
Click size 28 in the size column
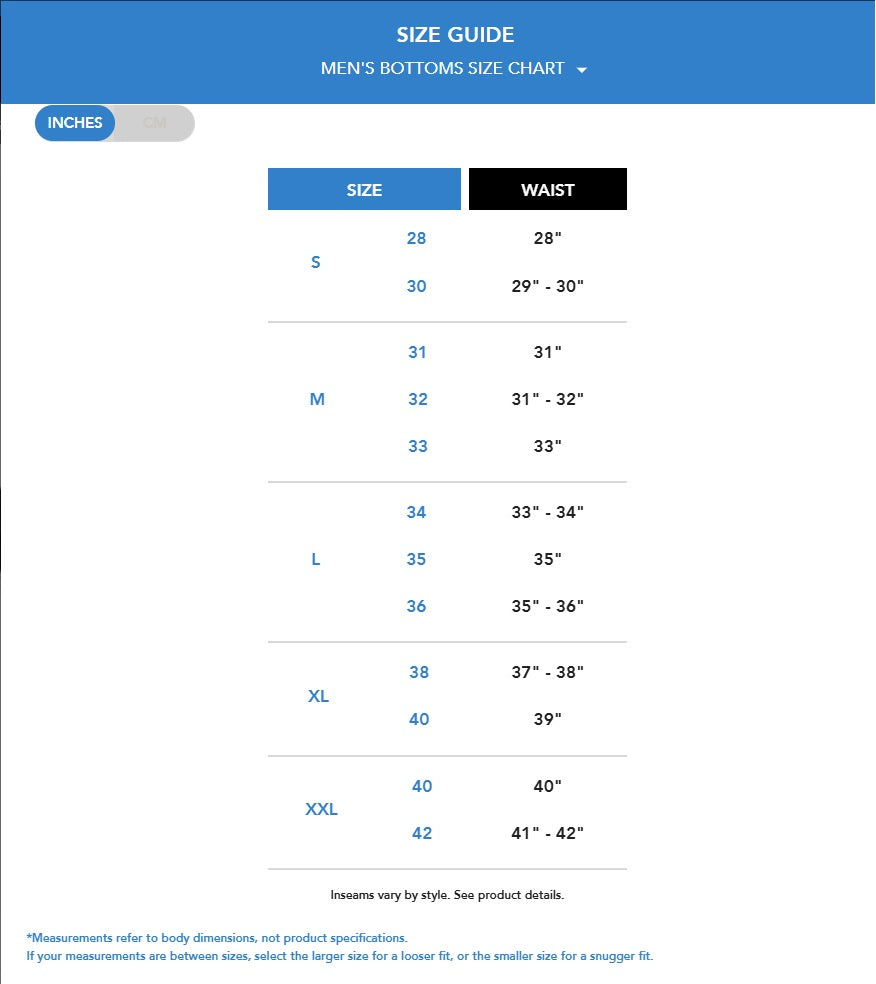coord(416,239)
